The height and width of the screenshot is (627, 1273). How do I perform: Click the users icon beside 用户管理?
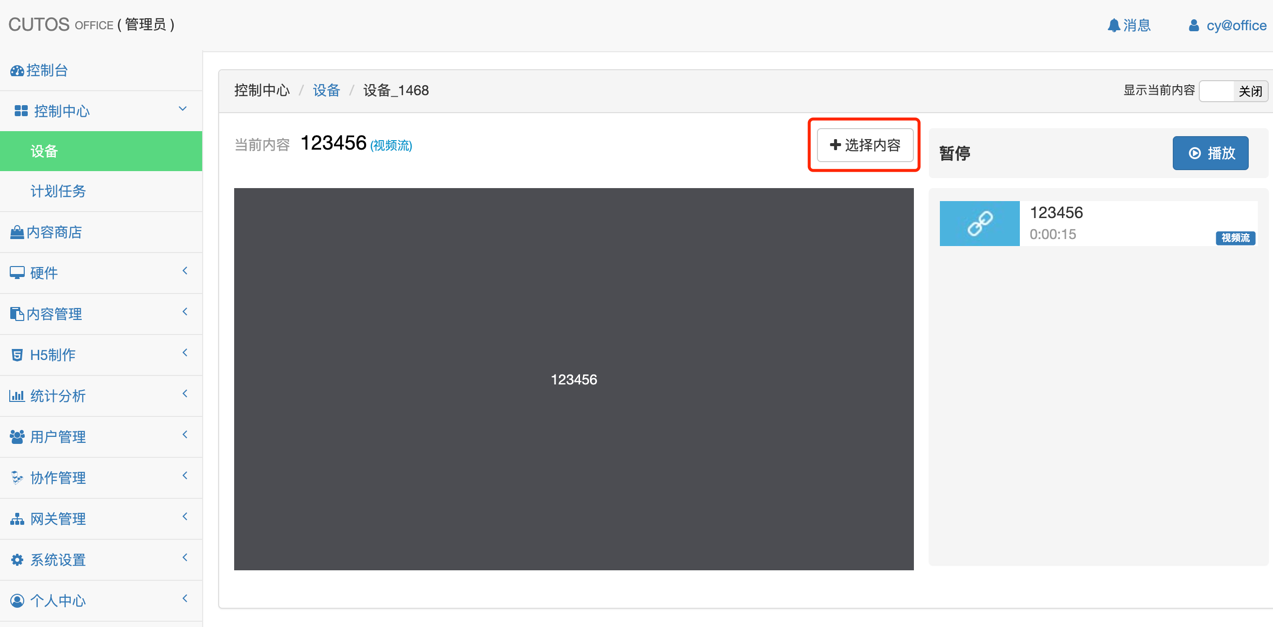tap(17, 437)
